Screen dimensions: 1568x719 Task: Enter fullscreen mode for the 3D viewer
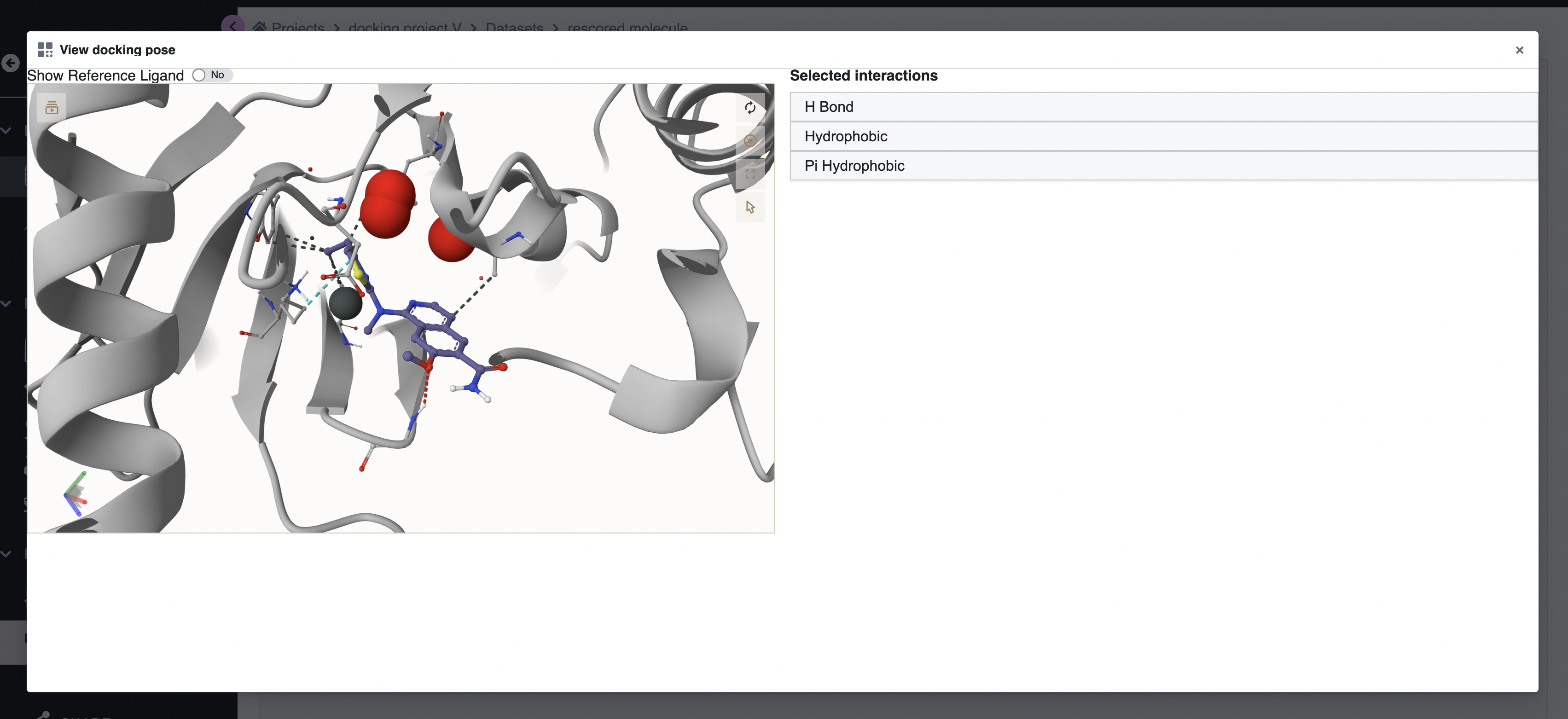pyautogui.click(x=750, y=174)
